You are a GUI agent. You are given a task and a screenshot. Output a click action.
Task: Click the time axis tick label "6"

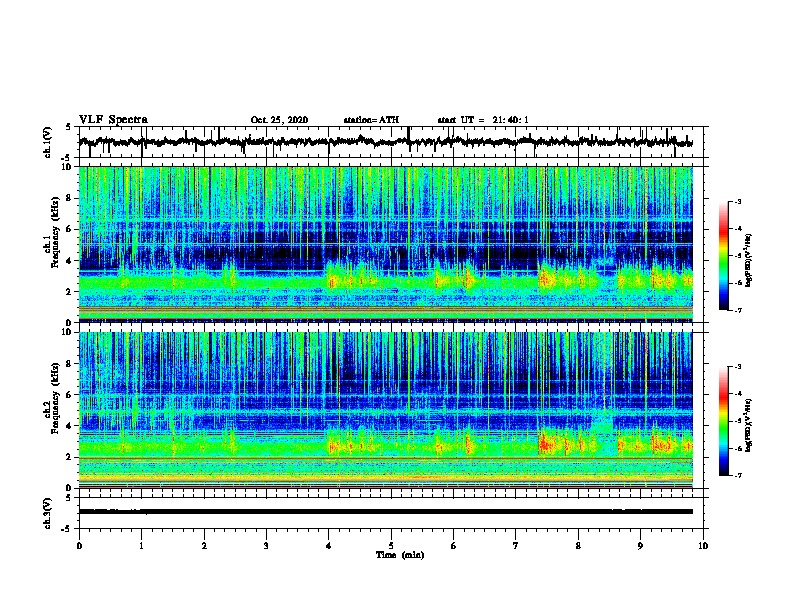coord(454,546)
